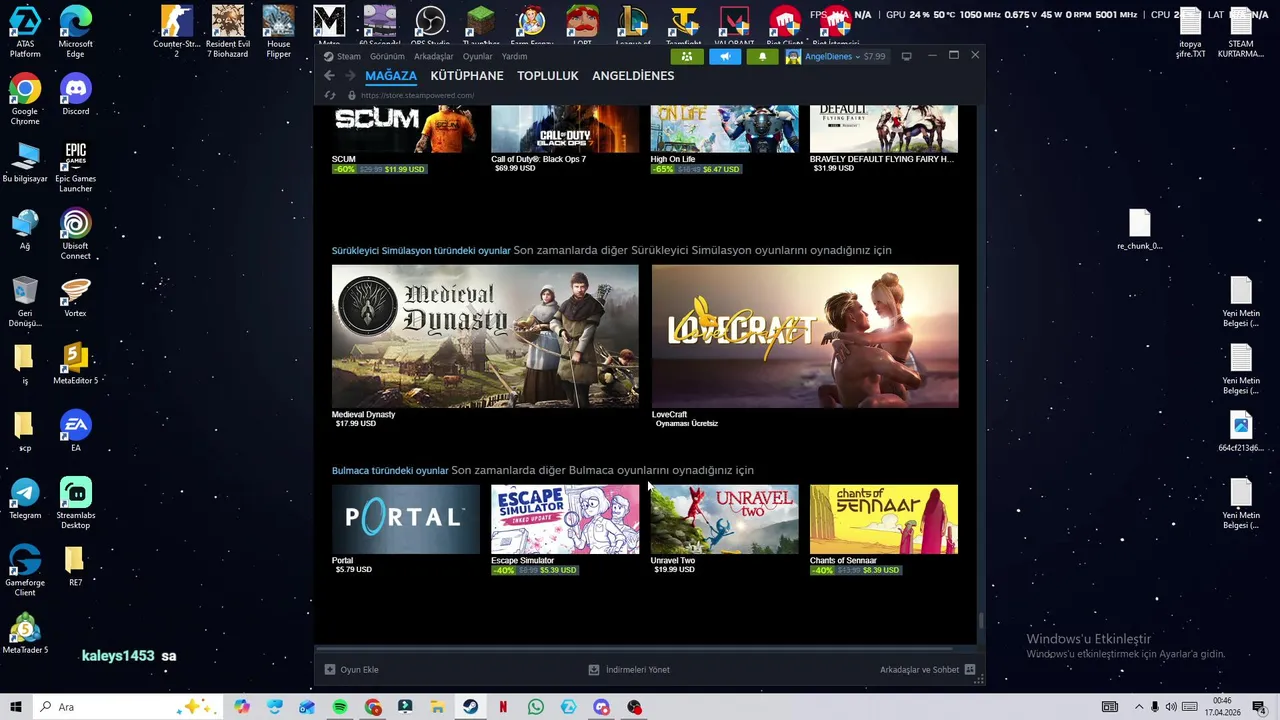Select the Epic Games Launcher desktop icon
Image resolution: width=1280 pixels, height=720 pixels.
pyautogui.click(x=76, y=167)
